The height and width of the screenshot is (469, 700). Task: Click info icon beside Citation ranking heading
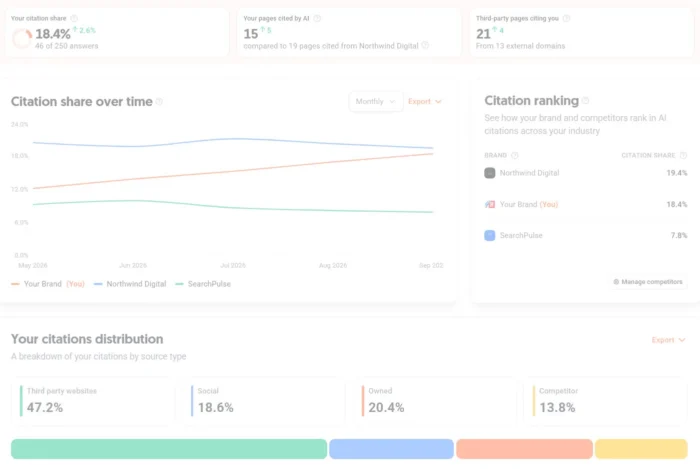tap(585, 101)
